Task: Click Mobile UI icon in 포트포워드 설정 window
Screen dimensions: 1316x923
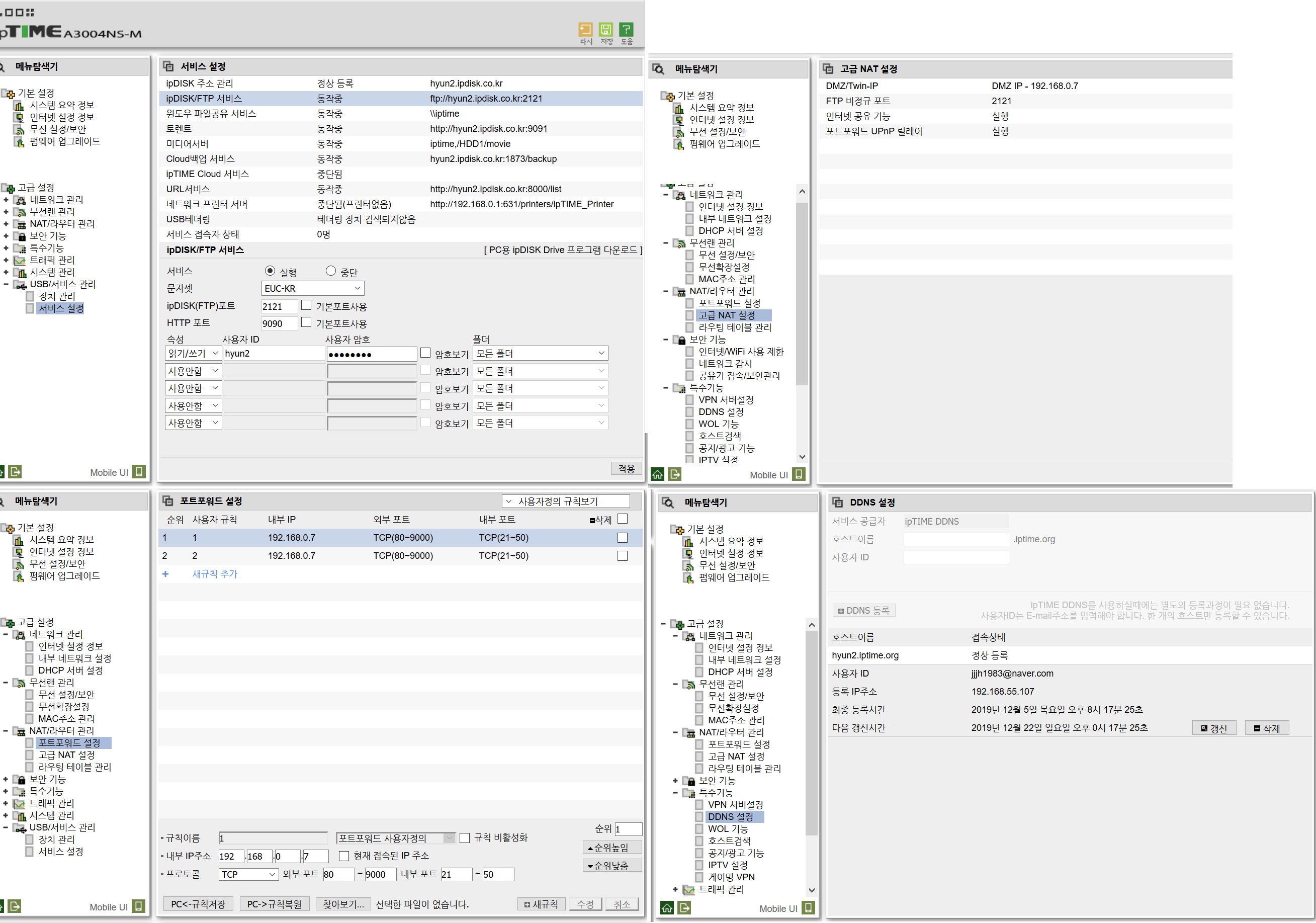Action: (139, 906)
